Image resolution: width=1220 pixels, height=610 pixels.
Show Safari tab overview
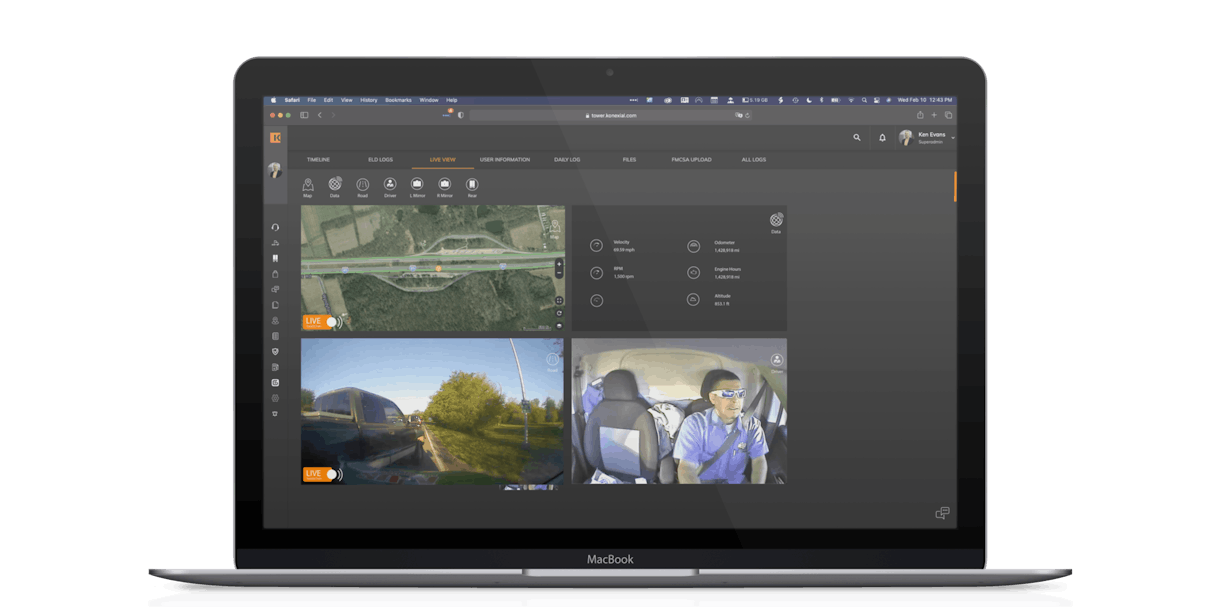click(x=948, y=115)
